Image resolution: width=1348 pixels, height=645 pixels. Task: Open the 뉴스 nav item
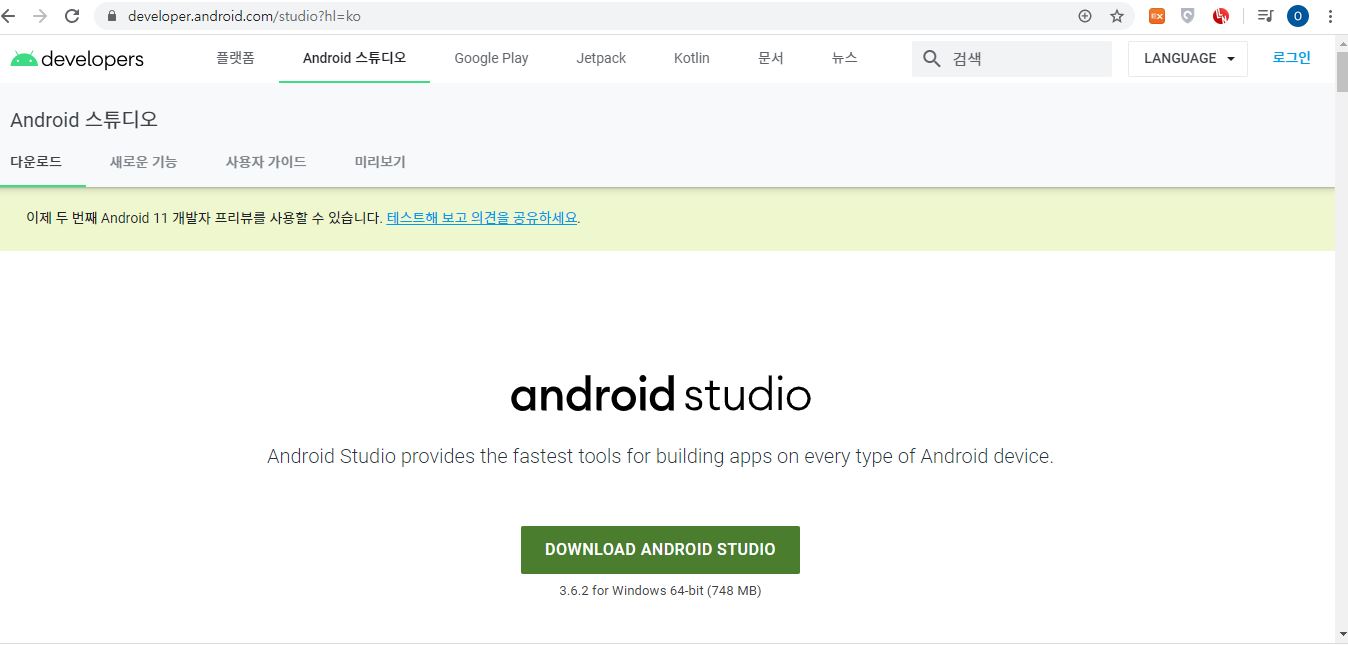(845, 58)
